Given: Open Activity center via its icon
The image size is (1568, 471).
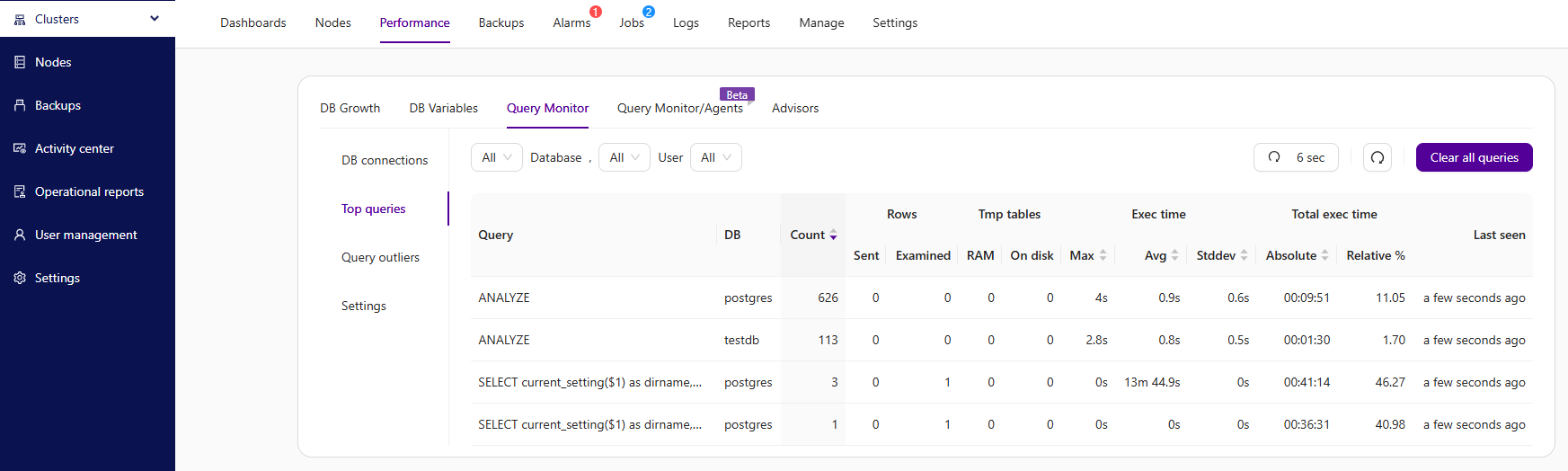Looking at the screenshot, I should click(x=20, y=148).
